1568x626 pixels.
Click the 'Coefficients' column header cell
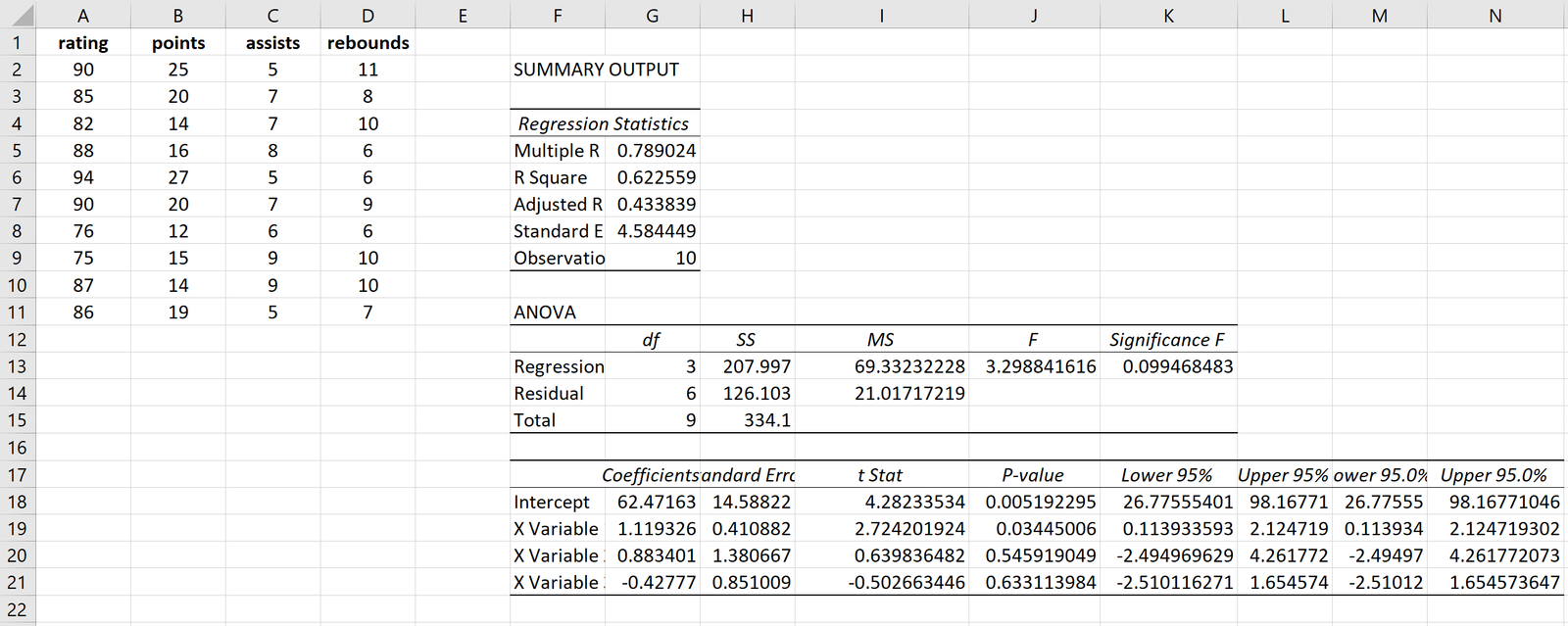click(x=653, y=475)
